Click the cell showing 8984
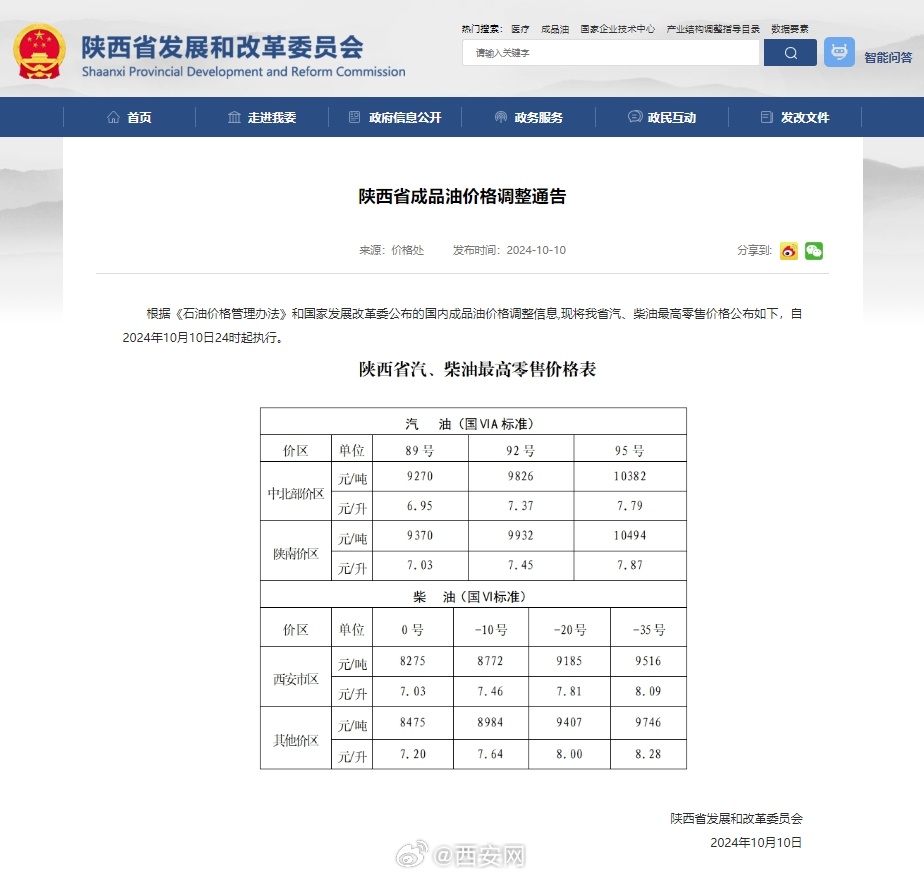The height and width of the screenshot is (877, 924). (491, 722)
